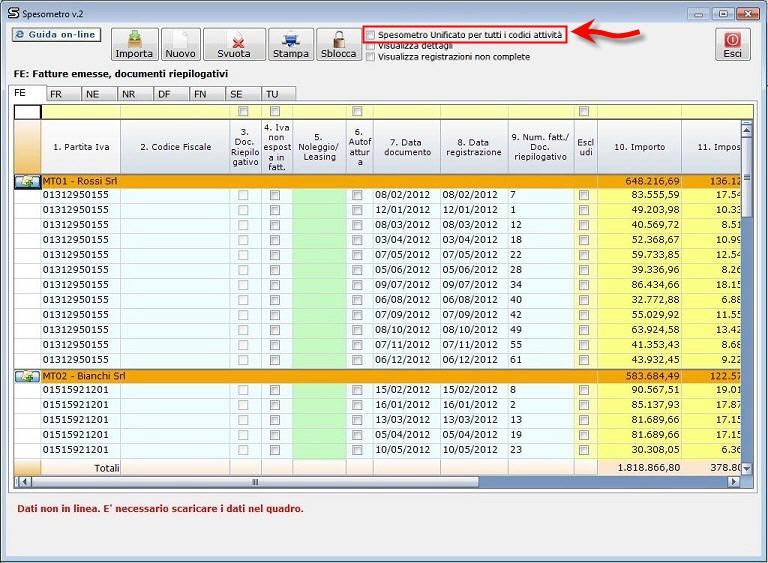768x563 pixels.
Task: Click the horizontal scrollbar left arrow
Action: point(24,482)
